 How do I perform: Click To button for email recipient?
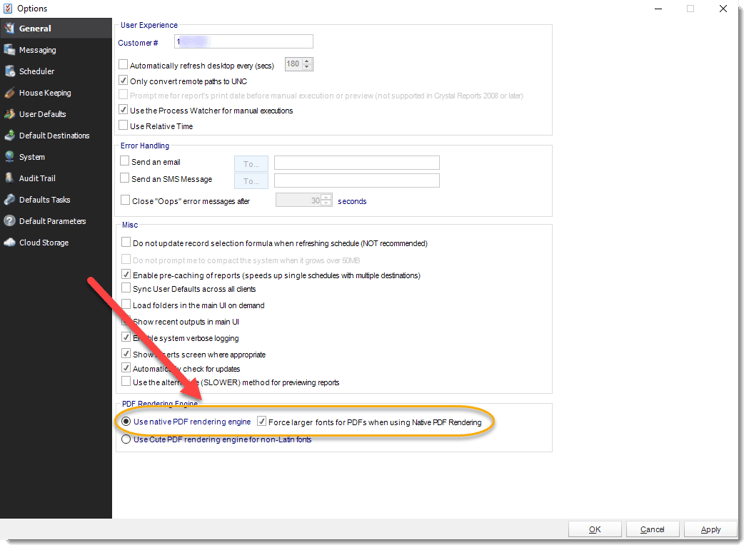tap(251, 164)
